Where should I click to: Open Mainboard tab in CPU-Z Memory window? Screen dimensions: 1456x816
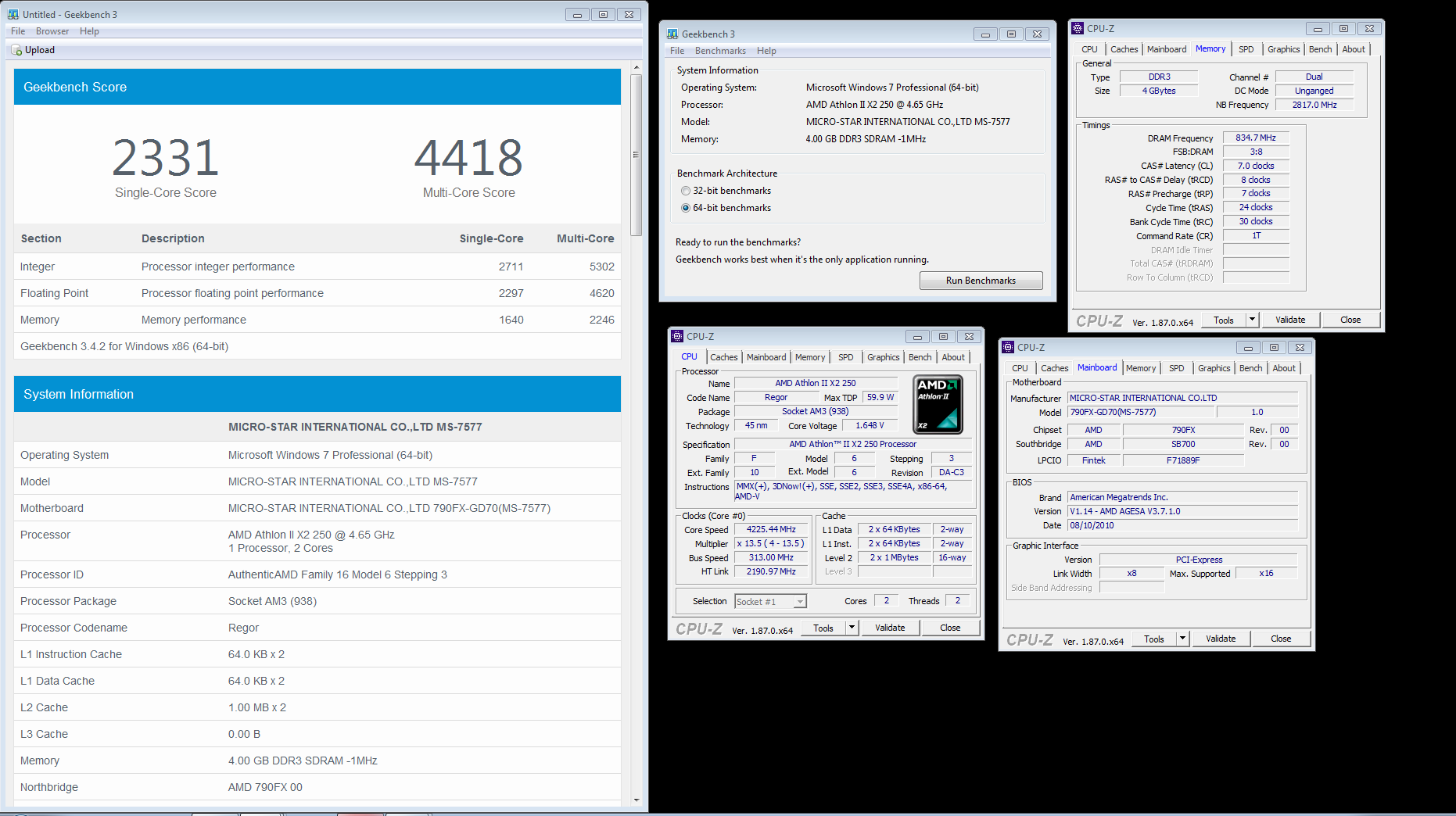point(1167,49)
